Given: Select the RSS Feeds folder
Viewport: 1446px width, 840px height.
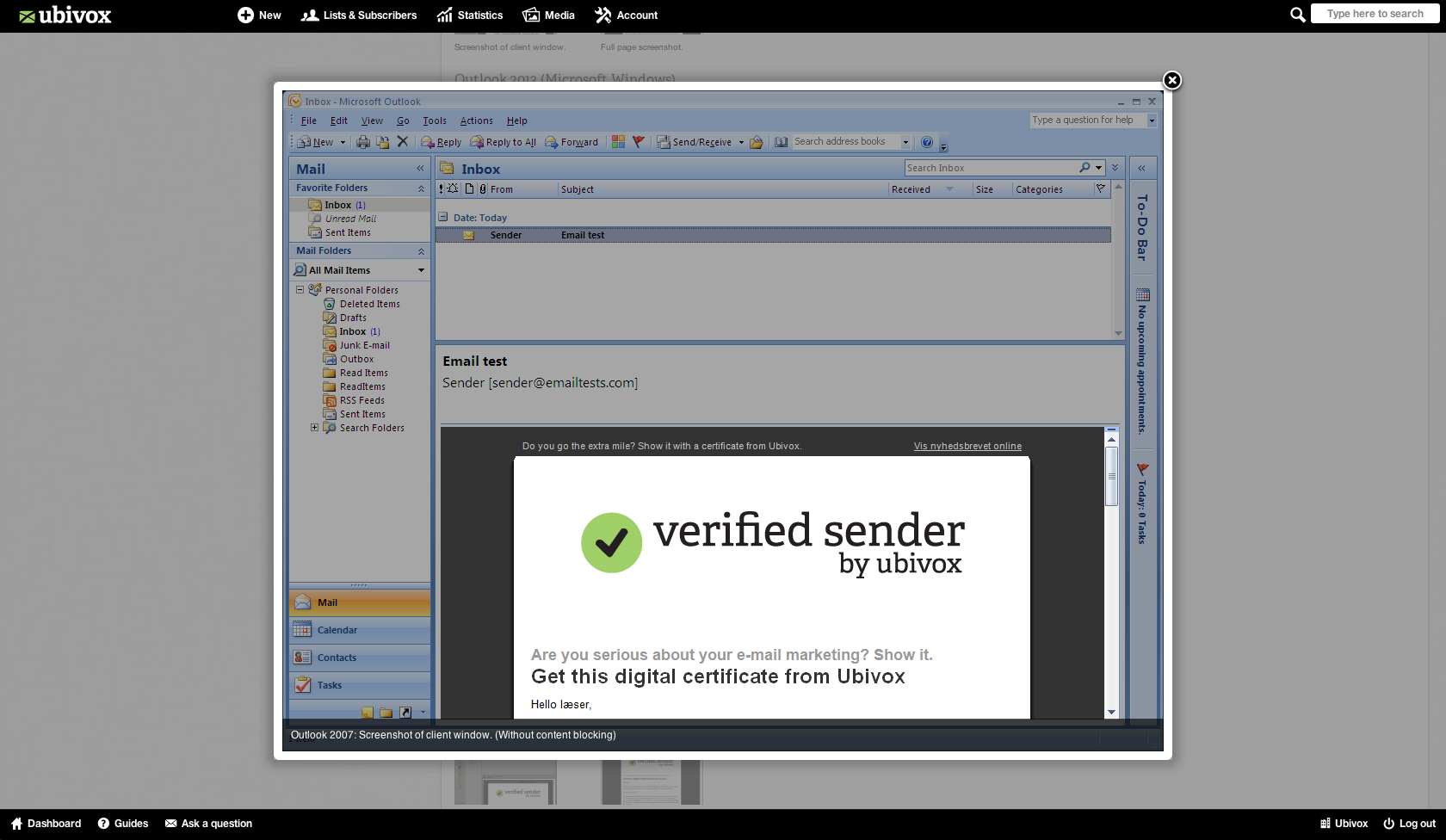Looking at the screenshot, I should (354, 400).
